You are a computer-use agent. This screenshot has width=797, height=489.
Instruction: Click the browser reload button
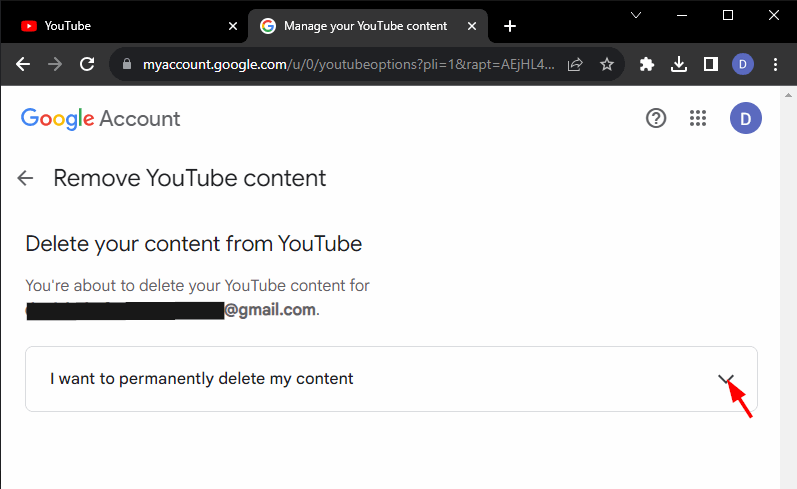tap(87, 64)
